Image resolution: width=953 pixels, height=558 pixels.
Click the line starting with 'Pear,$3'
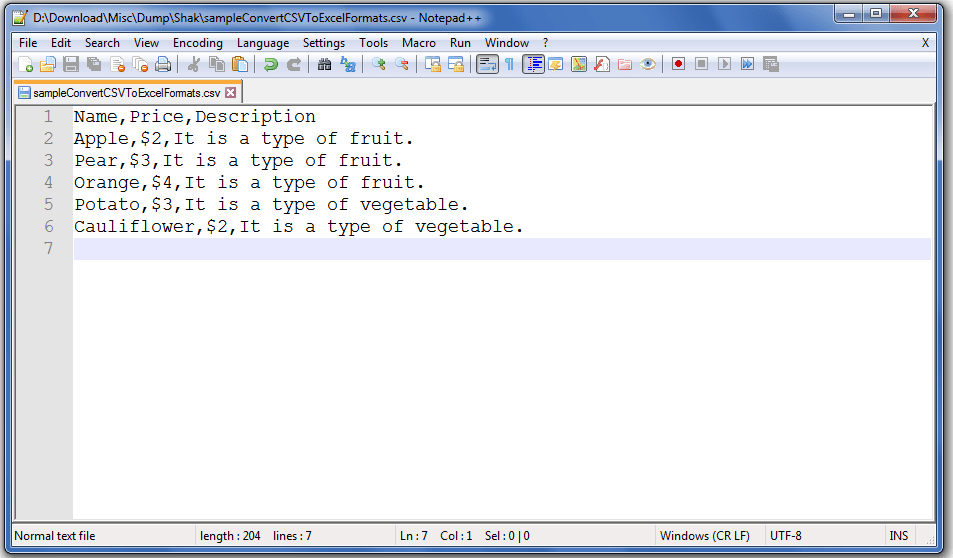click(x=238, y=160)
